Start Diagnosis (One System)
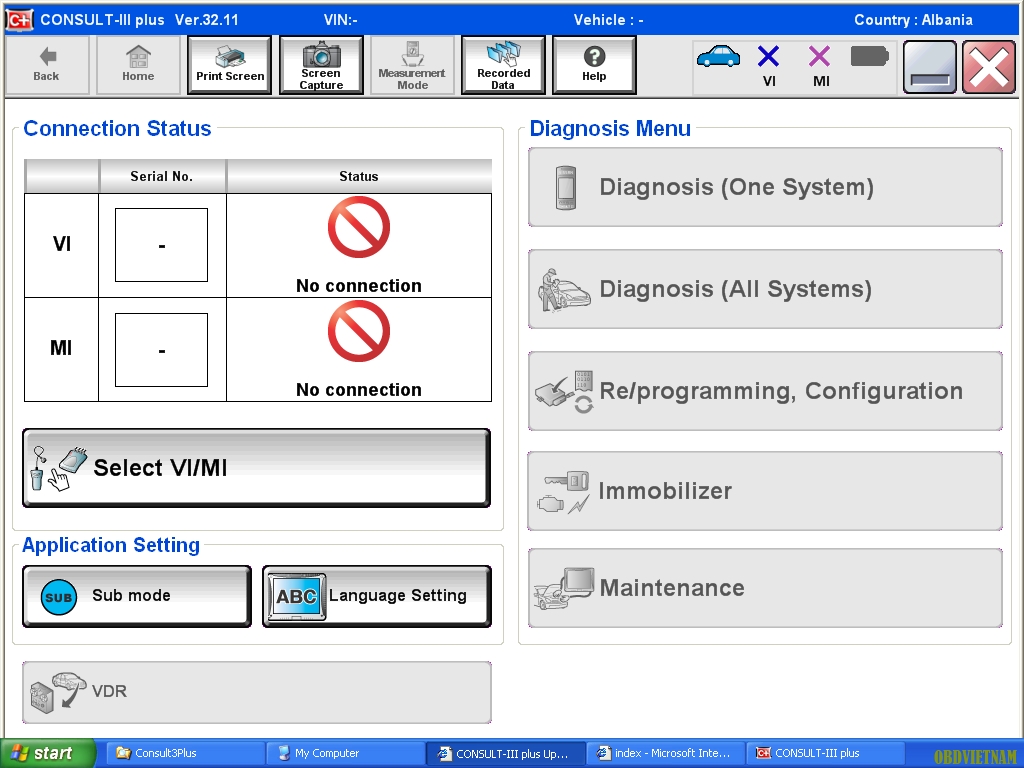Viewport: 1024px width, 768px height. coord(765,187)
